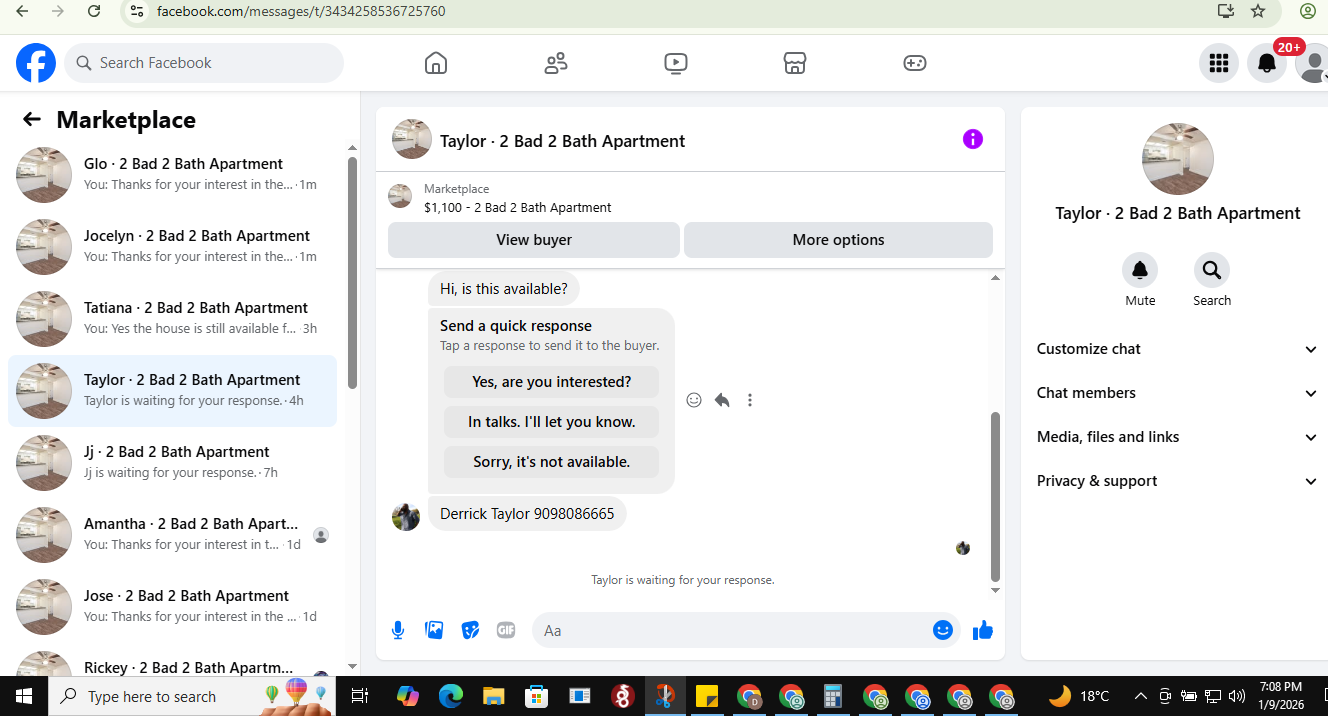1328x716 pixels.
Task: Click Taylor's large profile thumbnail in right panel
Action: (x=1177, y=159)
